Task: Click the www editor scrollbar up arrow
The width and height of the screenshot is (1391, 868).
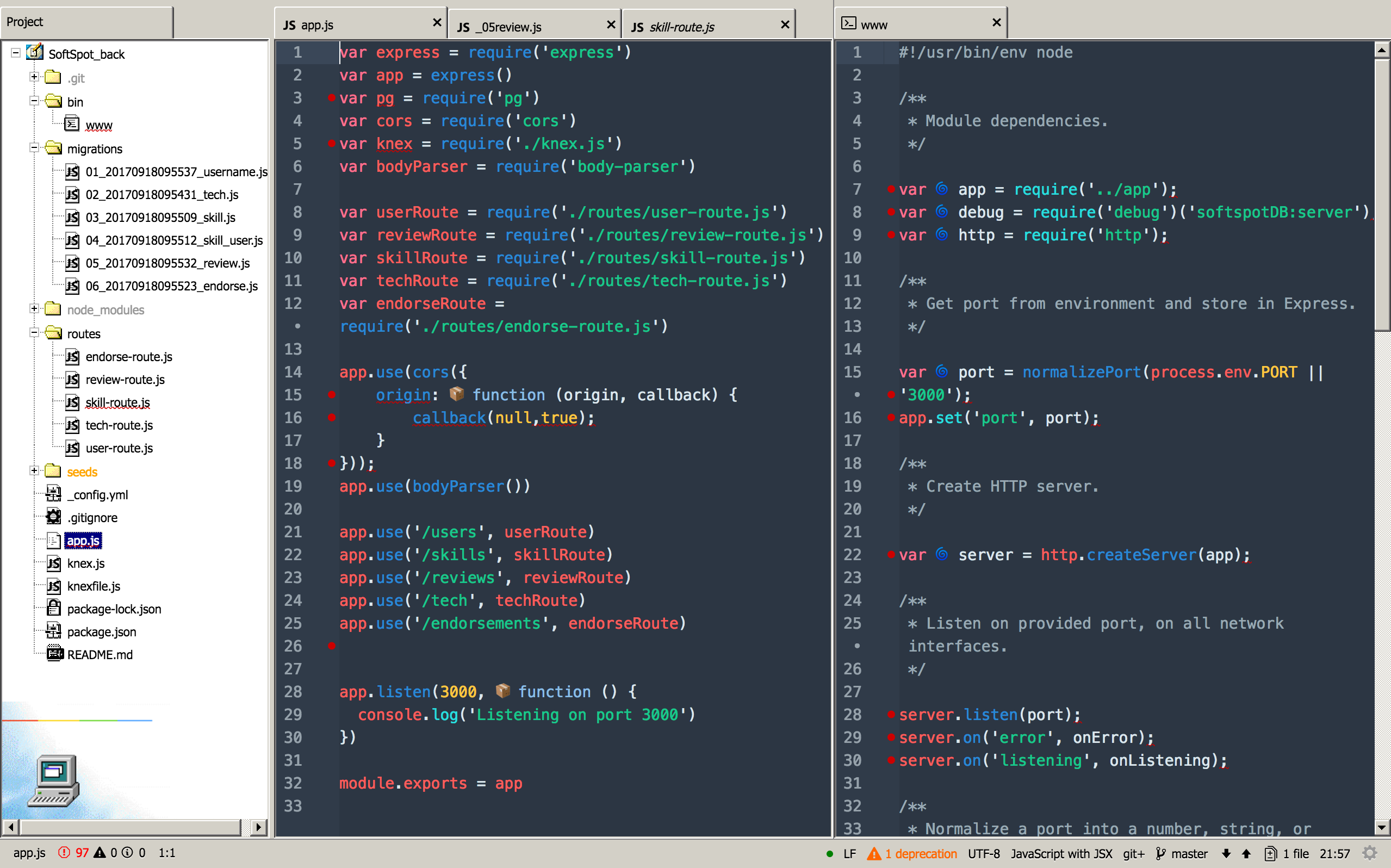Action: click(1381, 50)
